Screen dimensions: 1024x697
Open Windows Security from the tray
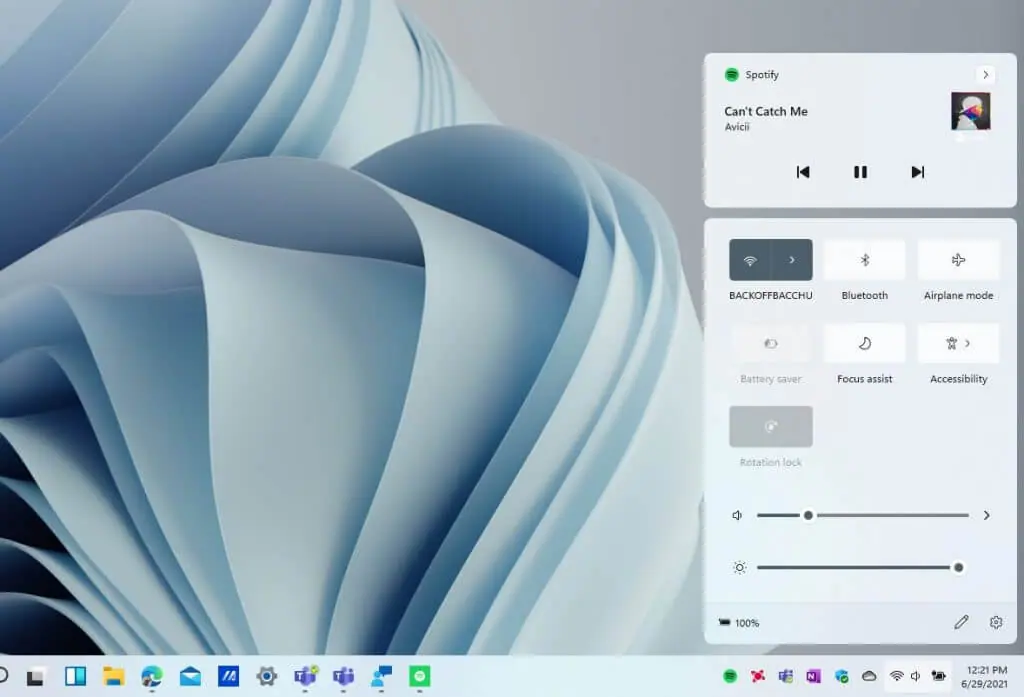click(x=841, y=676)
